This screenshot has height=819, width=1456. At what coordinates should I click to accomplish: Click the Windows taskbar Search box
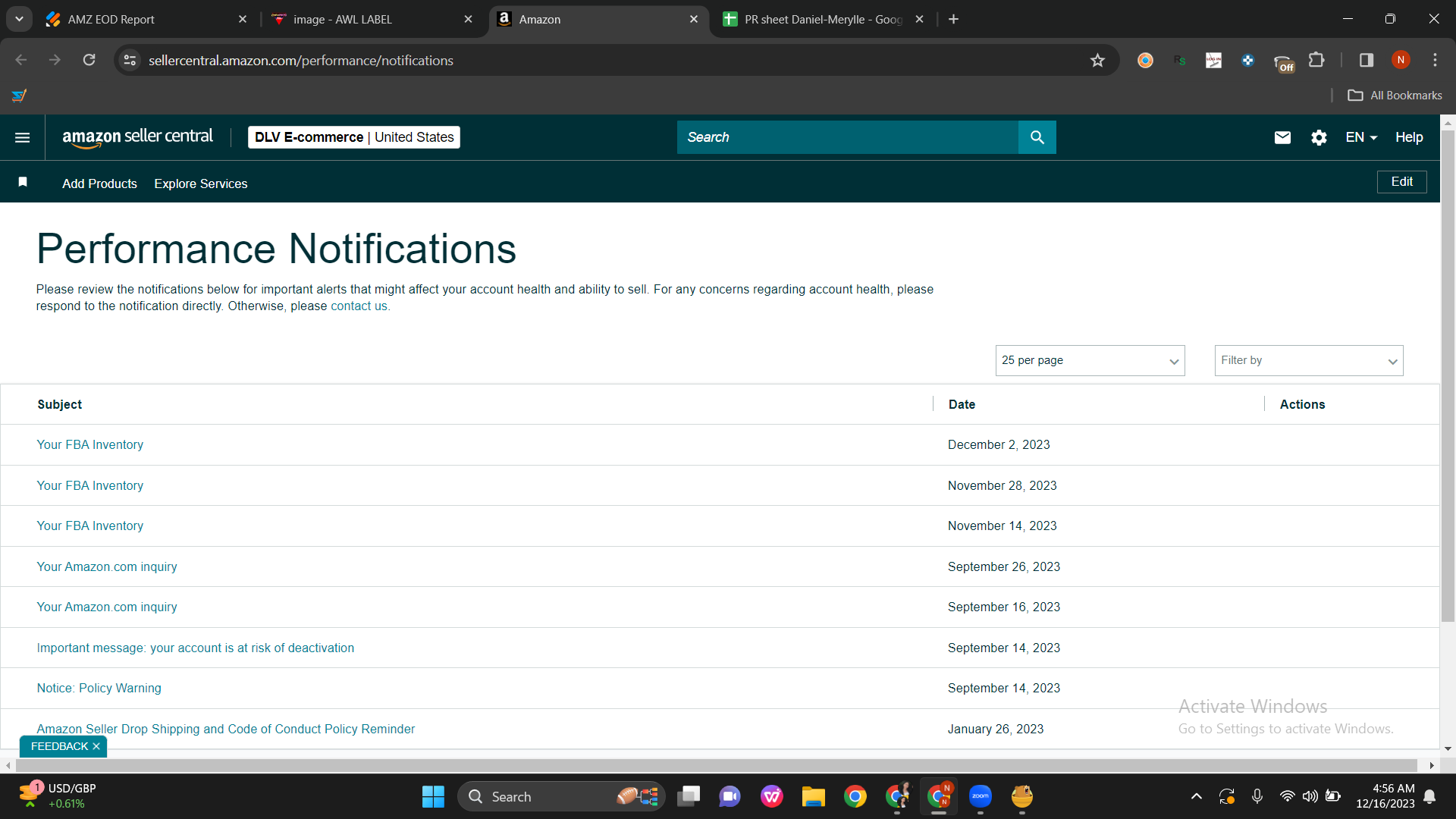(561, 796)
